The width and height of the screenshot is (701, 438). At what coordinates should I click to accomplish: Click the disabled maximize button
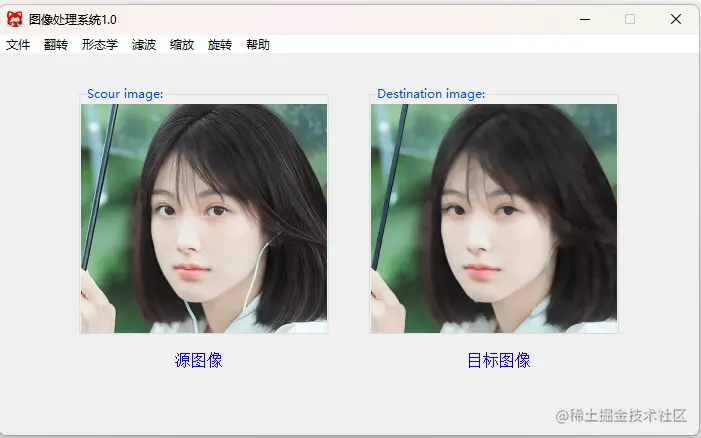tap(630, 19)
